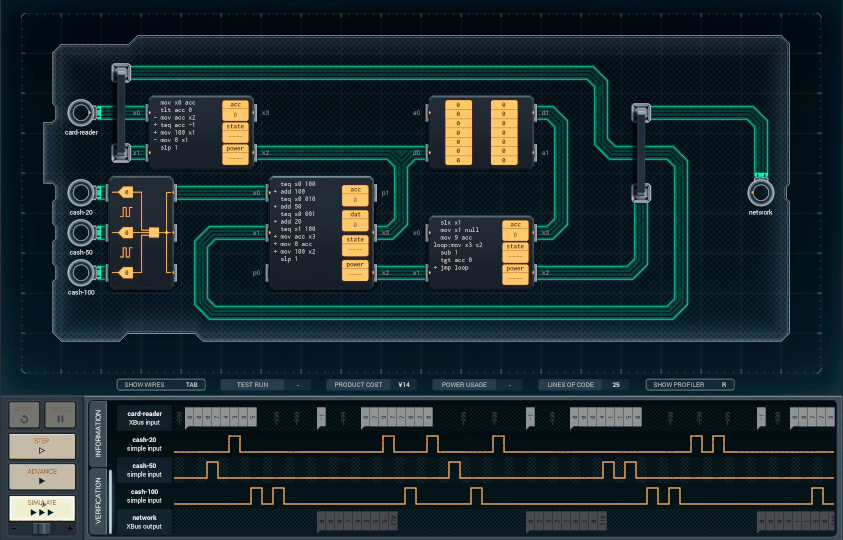The width and height of the screenshot is (843, 540).
Task: Click the orange junction square in the input expander
Action: click(154, 232)
